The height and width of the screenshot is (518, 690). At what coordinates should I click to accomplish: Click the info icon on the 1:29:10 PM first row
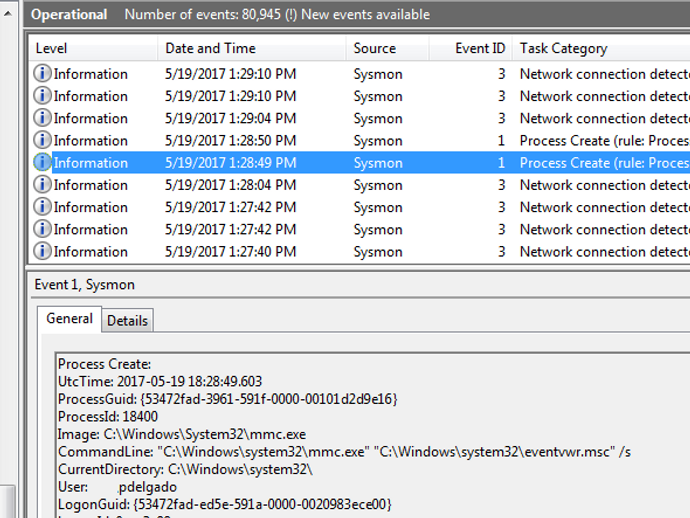tap(42, 74)
